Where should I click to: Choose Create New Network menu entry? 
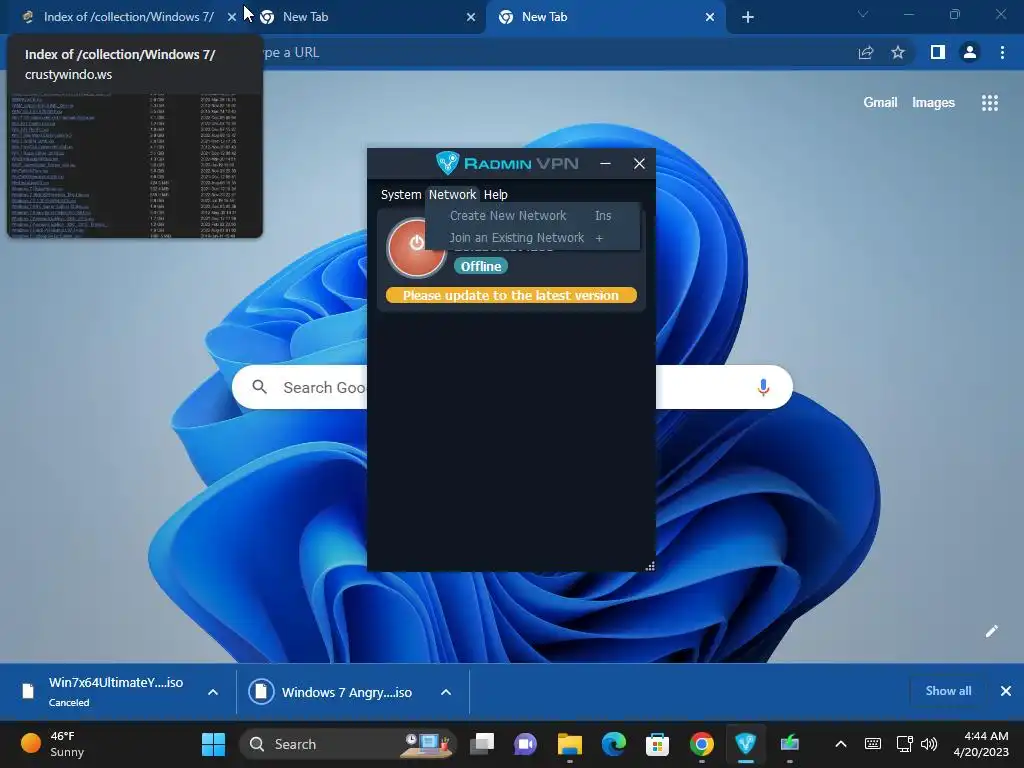(x=532, y=216)
